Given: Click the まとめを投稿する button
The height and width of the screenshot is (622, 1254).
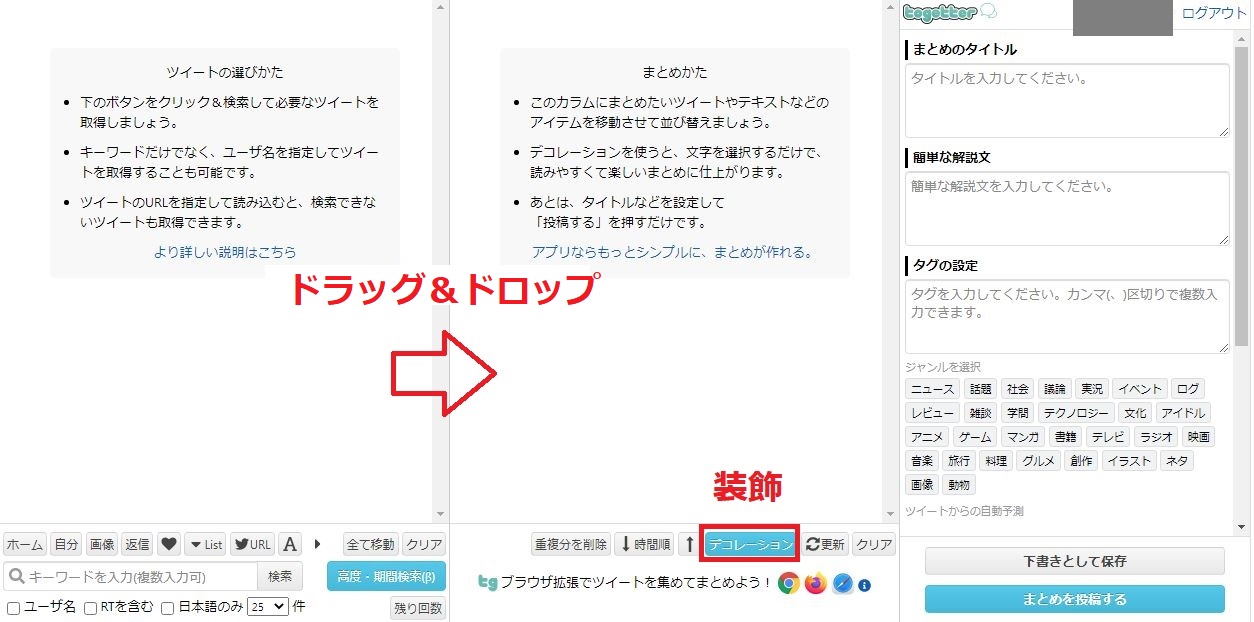Looking at the screenshot, I should pos(1074,599).
